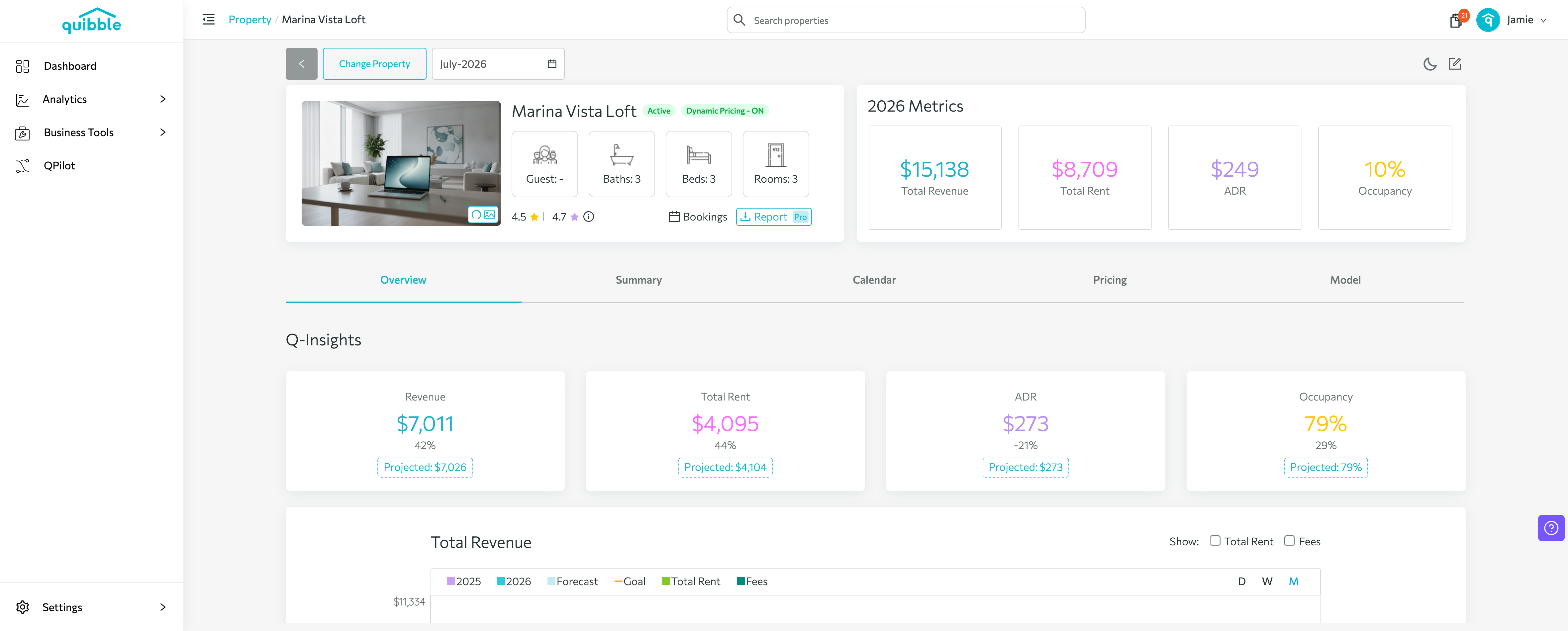Viewport: 1568px width, 631px height.
Task: Download the Report Pro button
Action: point(774,217)
